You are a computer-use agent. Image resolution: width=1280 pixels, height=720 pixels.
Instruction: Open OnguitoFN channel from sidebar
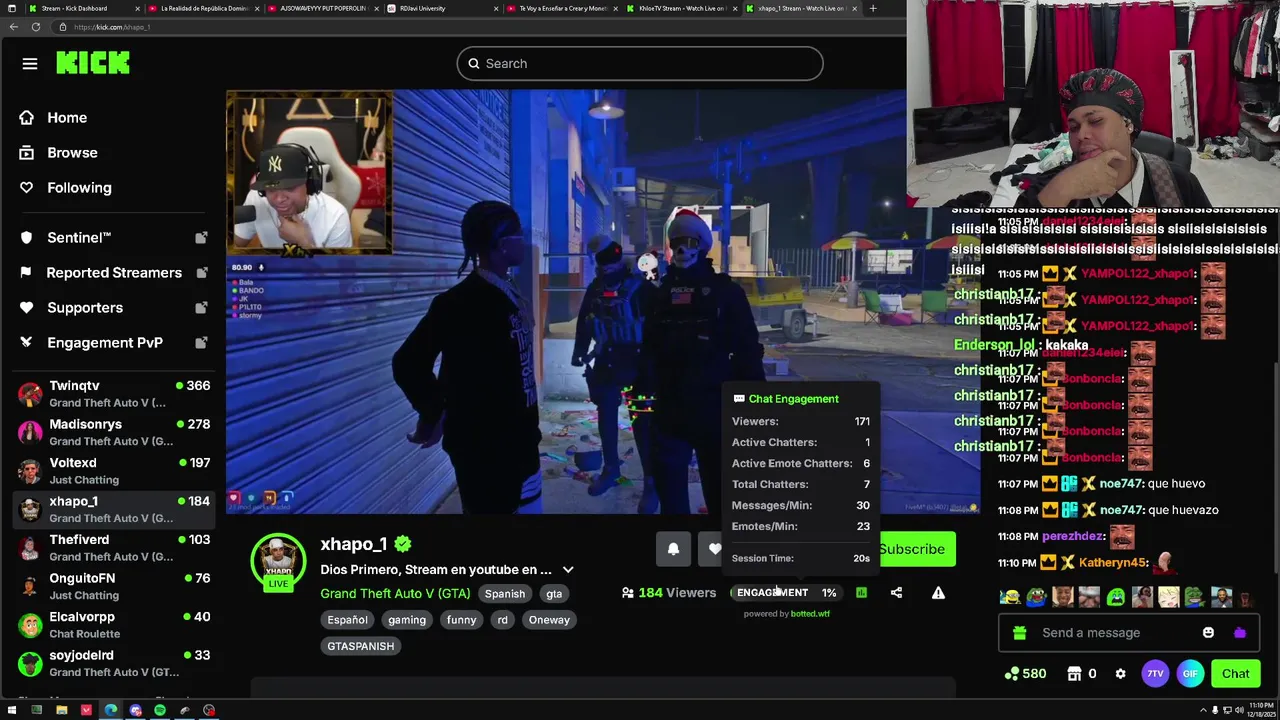114,586
